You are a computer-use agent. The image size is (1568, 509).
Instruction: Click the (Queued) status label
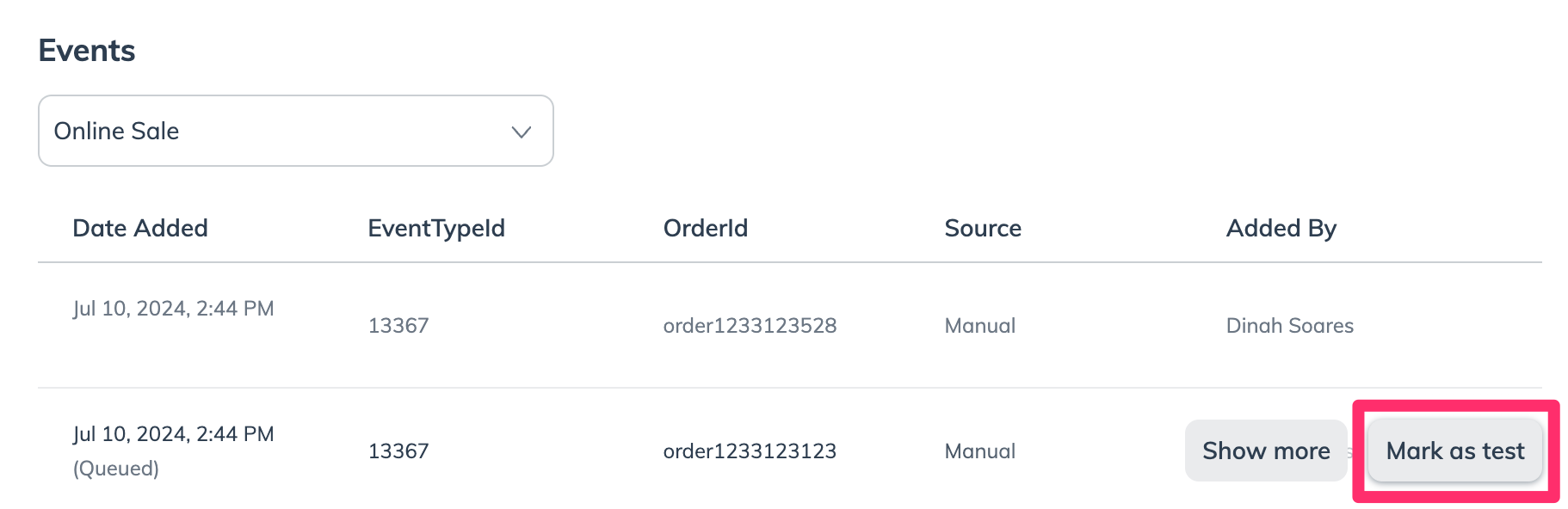point(116,469)
